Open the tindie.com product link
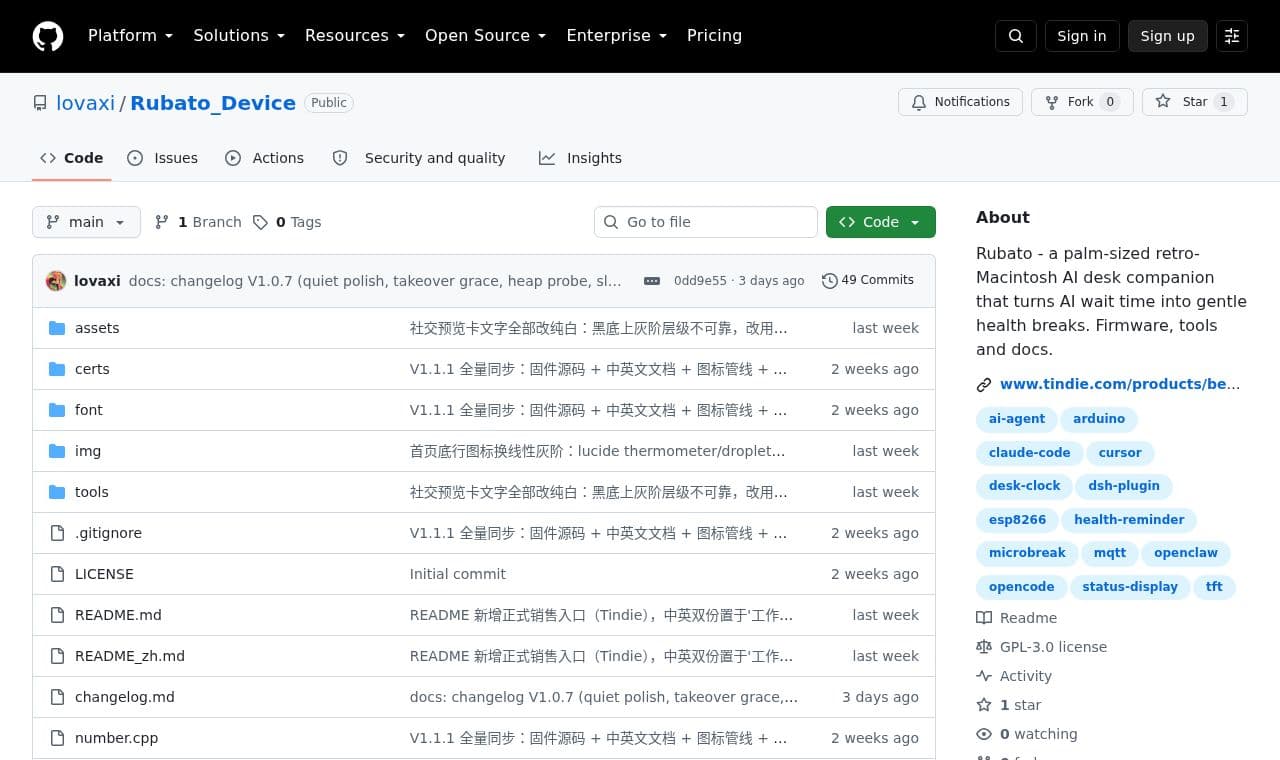Screen dimensions: 1280x760 [1119, 384]
